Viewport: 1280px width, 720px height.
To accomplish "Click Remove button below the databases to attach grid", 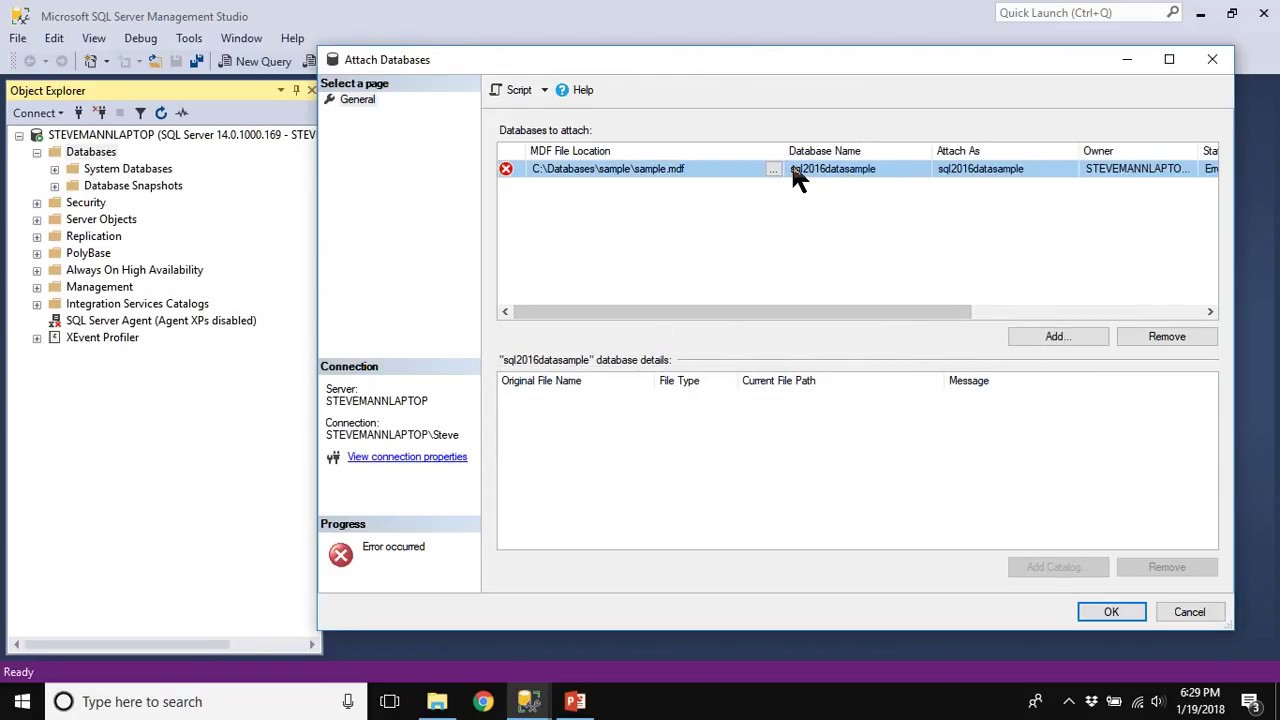I will pyautogui.click(x=1167, y=337).
